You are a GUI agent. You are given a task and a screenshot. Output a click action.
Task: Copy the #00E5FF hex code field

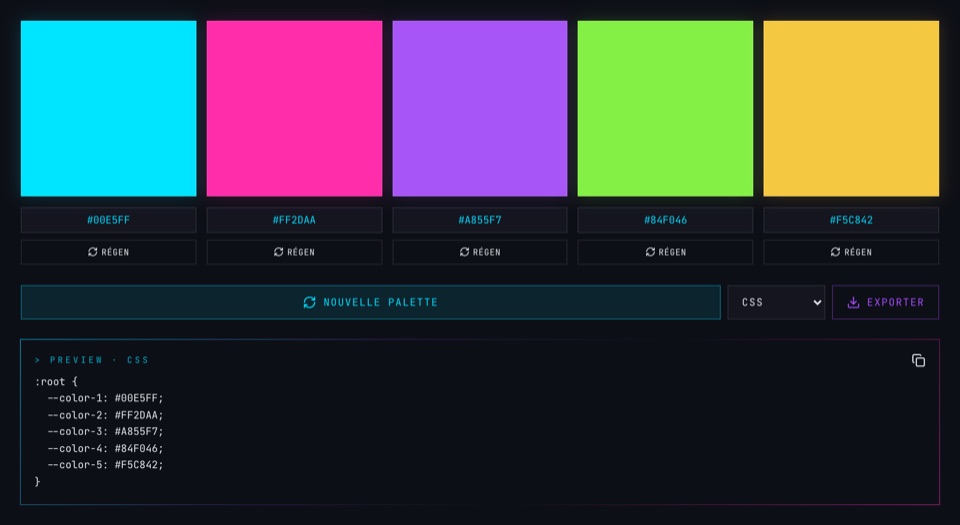coord(108,220)
